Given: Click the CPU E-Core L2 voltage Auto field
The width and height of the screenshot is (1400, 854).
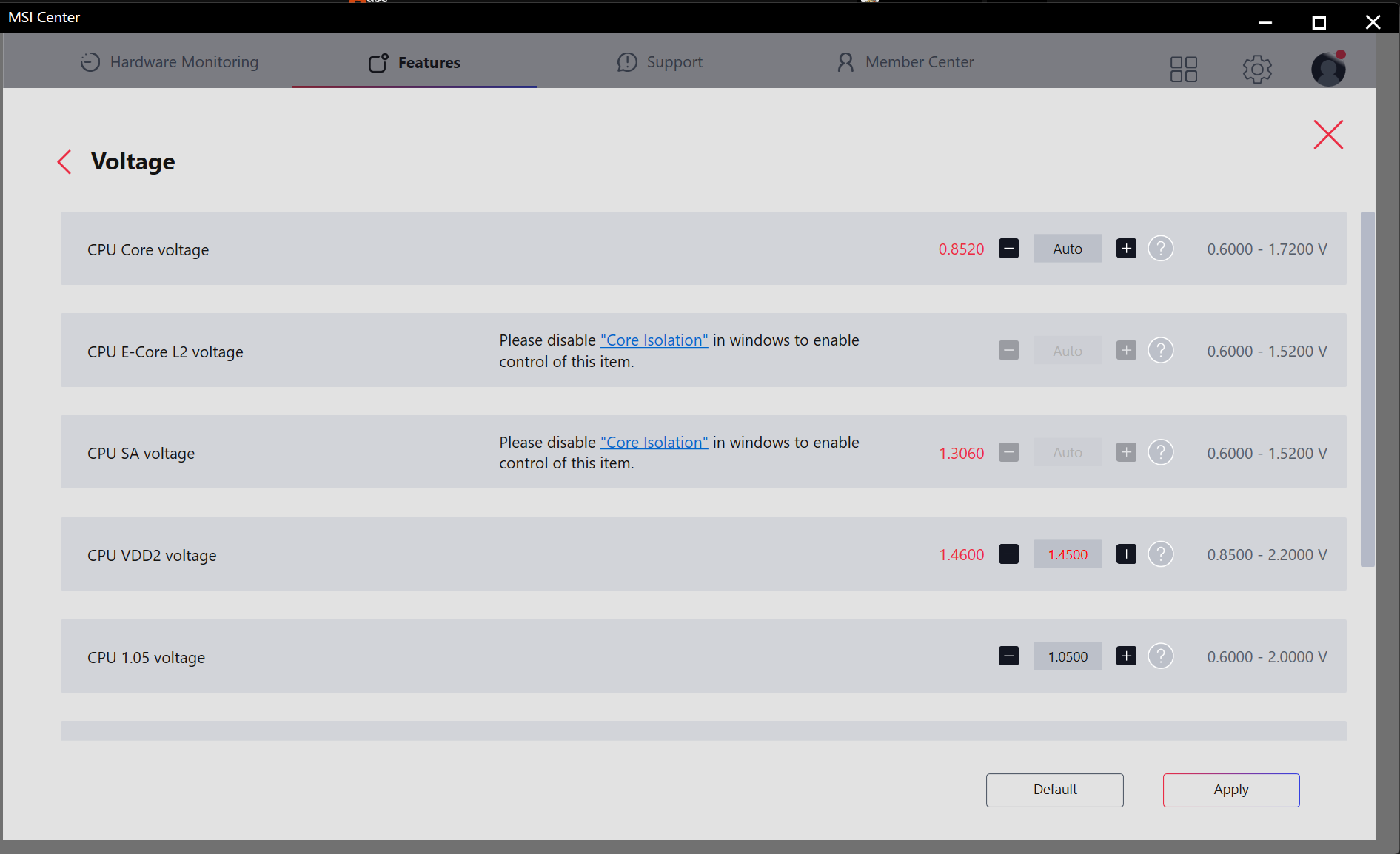Looking at the screenshot, I should coord(1068,351).
